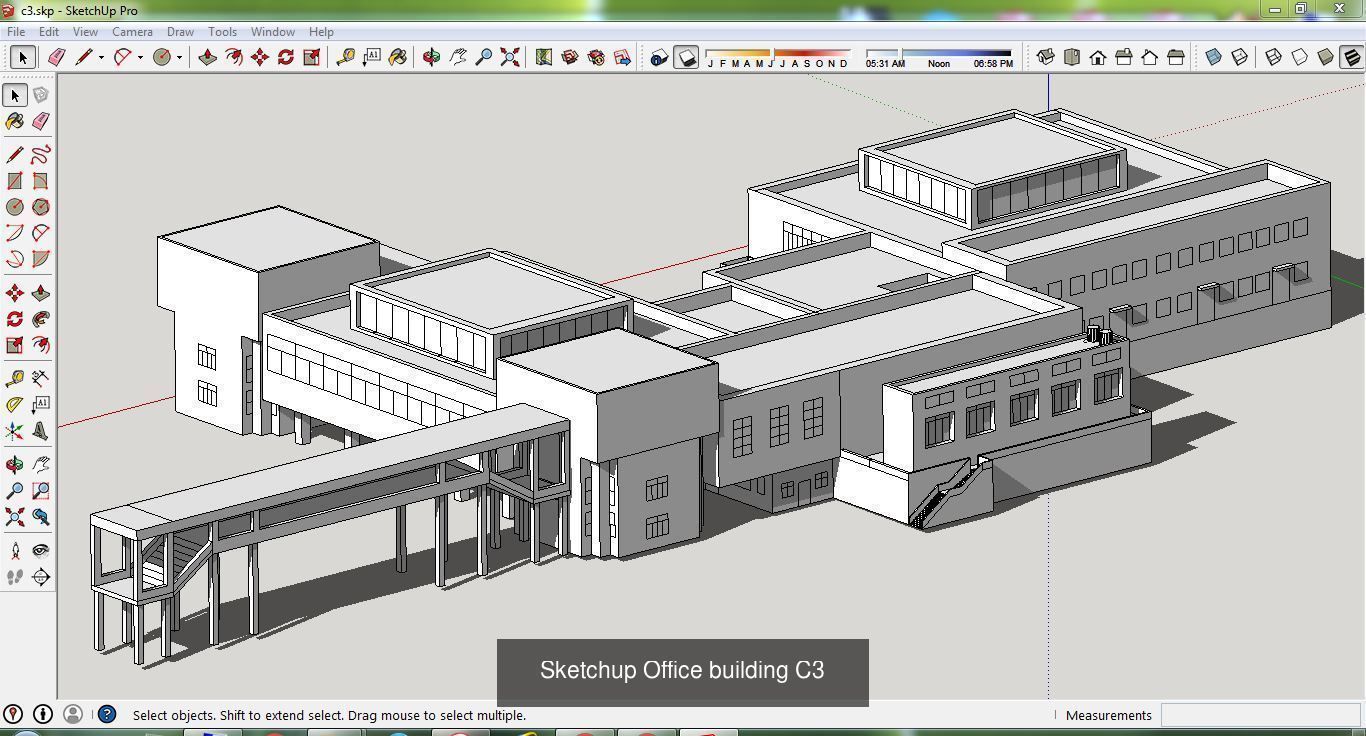Viewport: 1366px width, 736px height.
Task: Expand the Circle shape tool dropdown arrow
Action: (179, 58)
